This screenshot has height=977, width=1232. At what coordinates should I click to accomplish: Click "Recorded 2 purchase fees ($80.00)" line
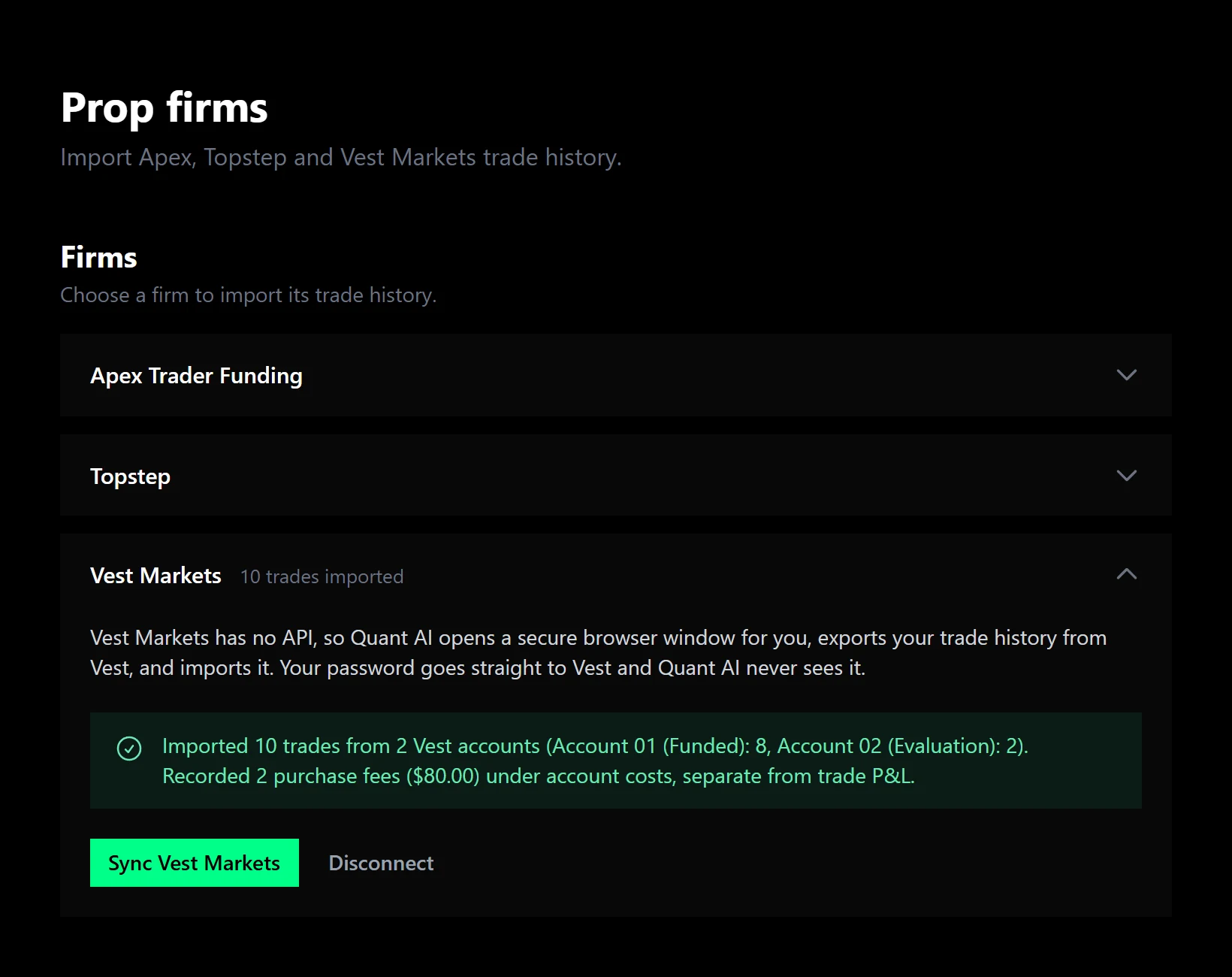coord(539,776)
